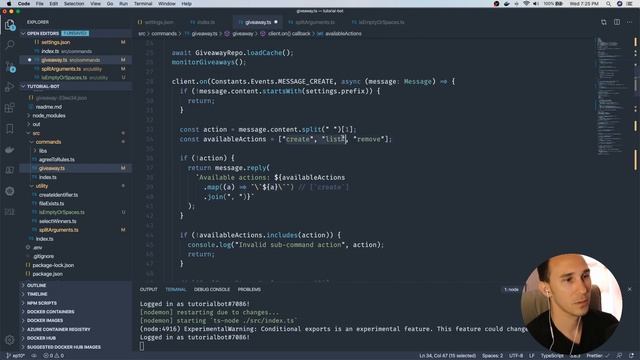Open the compare changes icon in editor toolbar

(x=604, y=22)
